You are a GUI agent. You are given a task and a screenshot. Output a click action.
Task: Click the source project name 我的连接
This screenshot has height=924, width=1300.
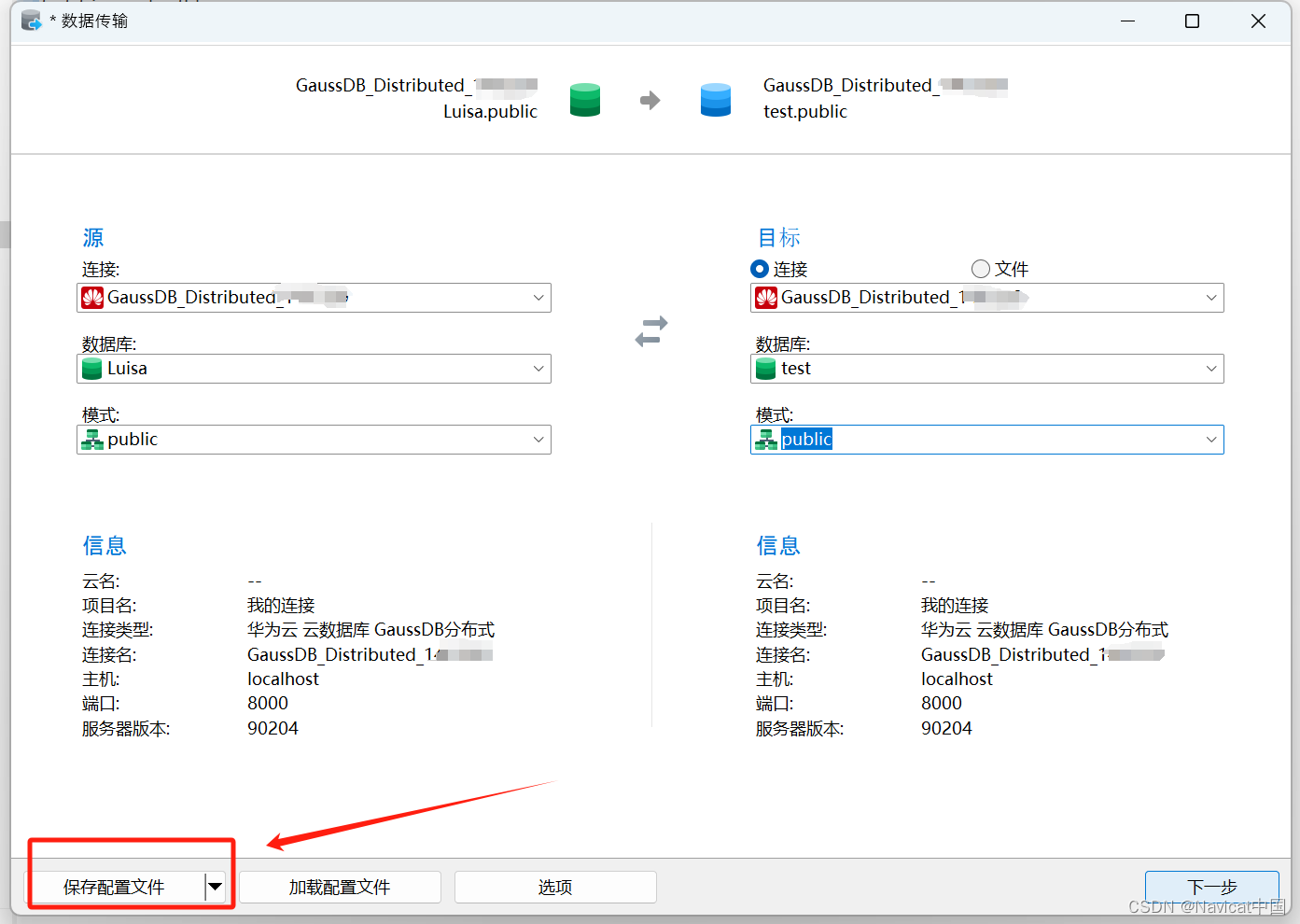(281, 606)
